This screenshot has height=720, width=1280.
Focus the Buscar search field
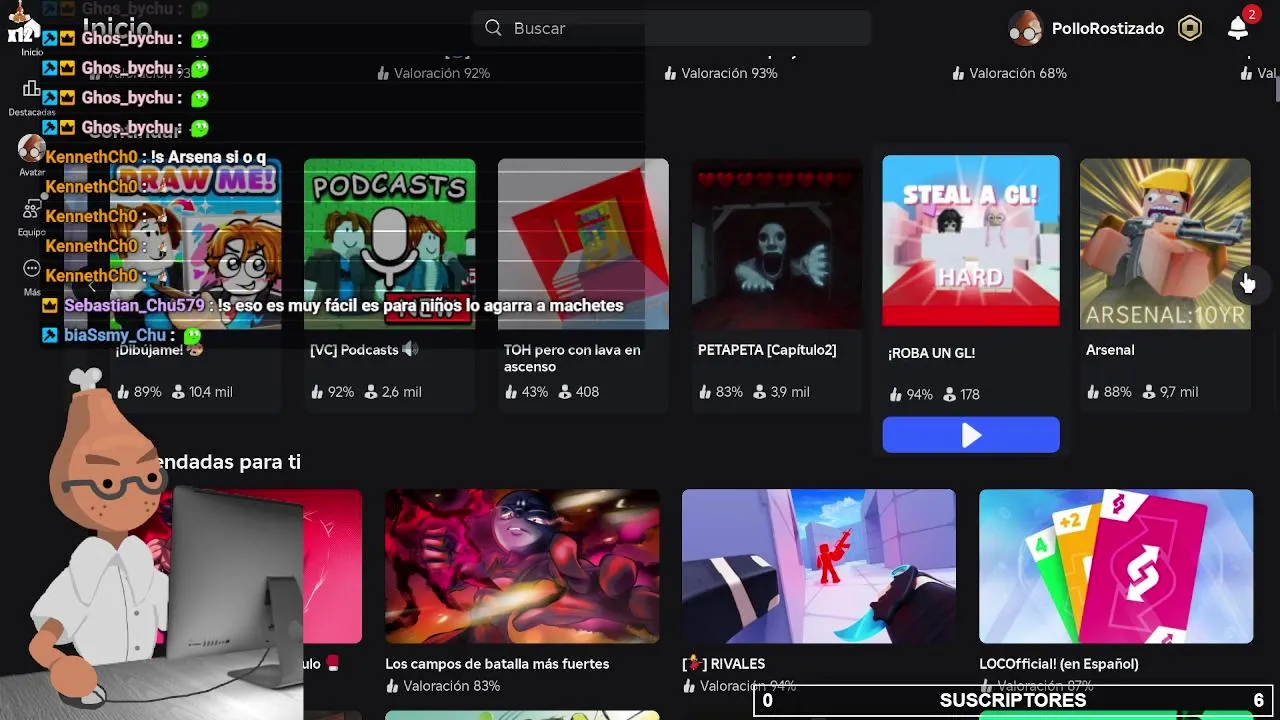[672, 28]
